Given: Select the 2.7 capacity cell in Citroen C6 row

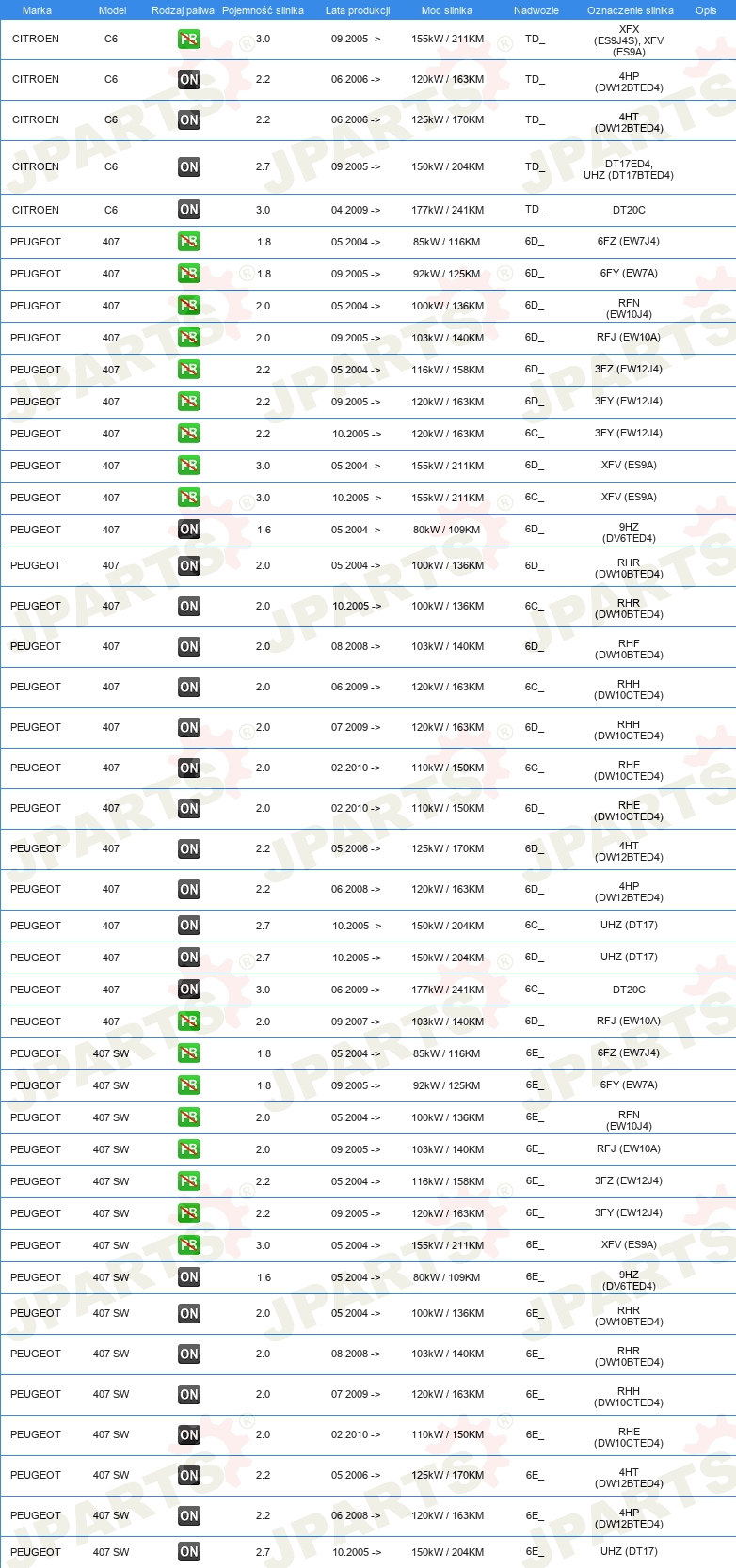Looking at the screenshot, I should pos(263,166).
